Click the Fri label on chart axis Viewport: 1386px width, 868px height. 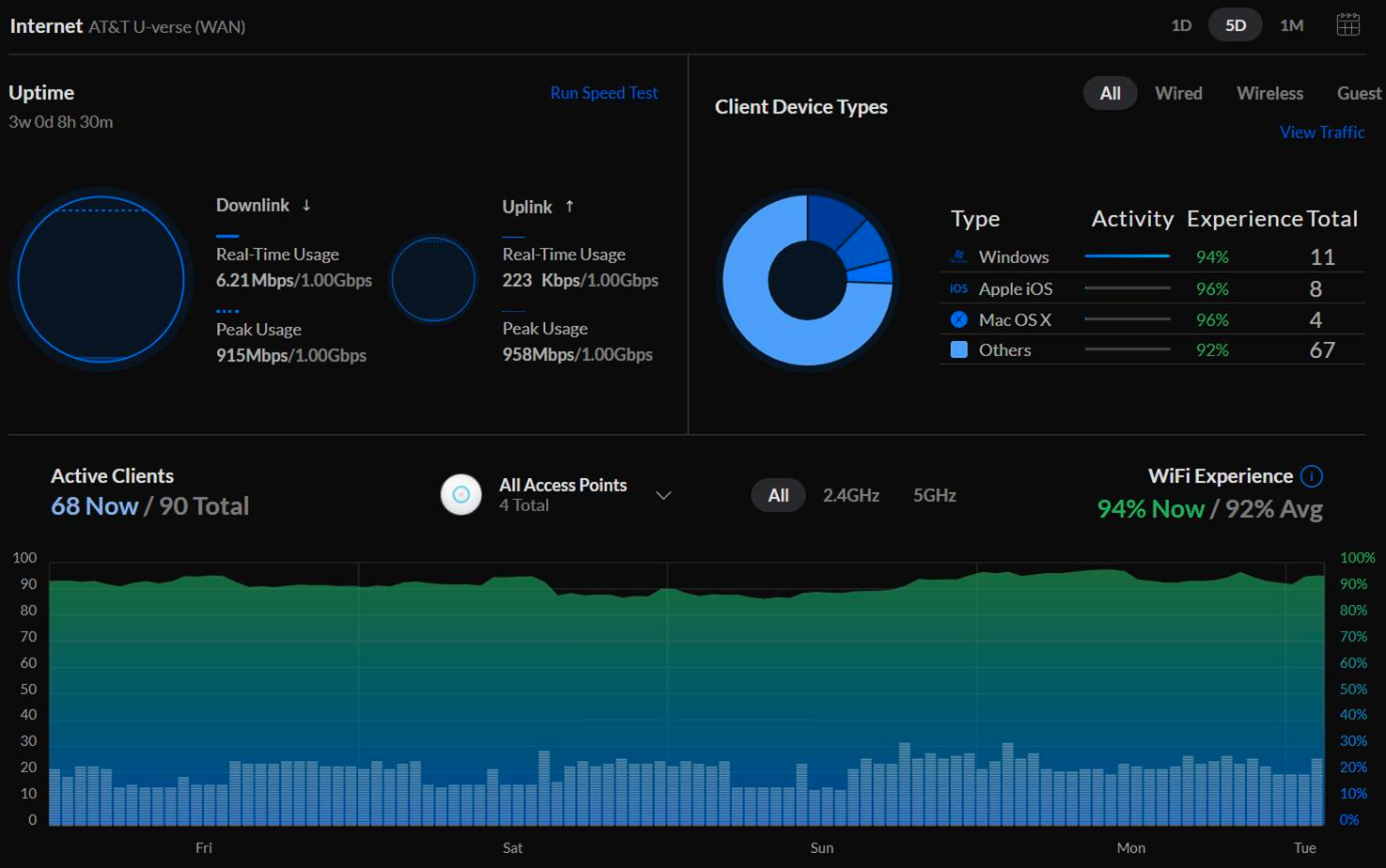(204, 847)
